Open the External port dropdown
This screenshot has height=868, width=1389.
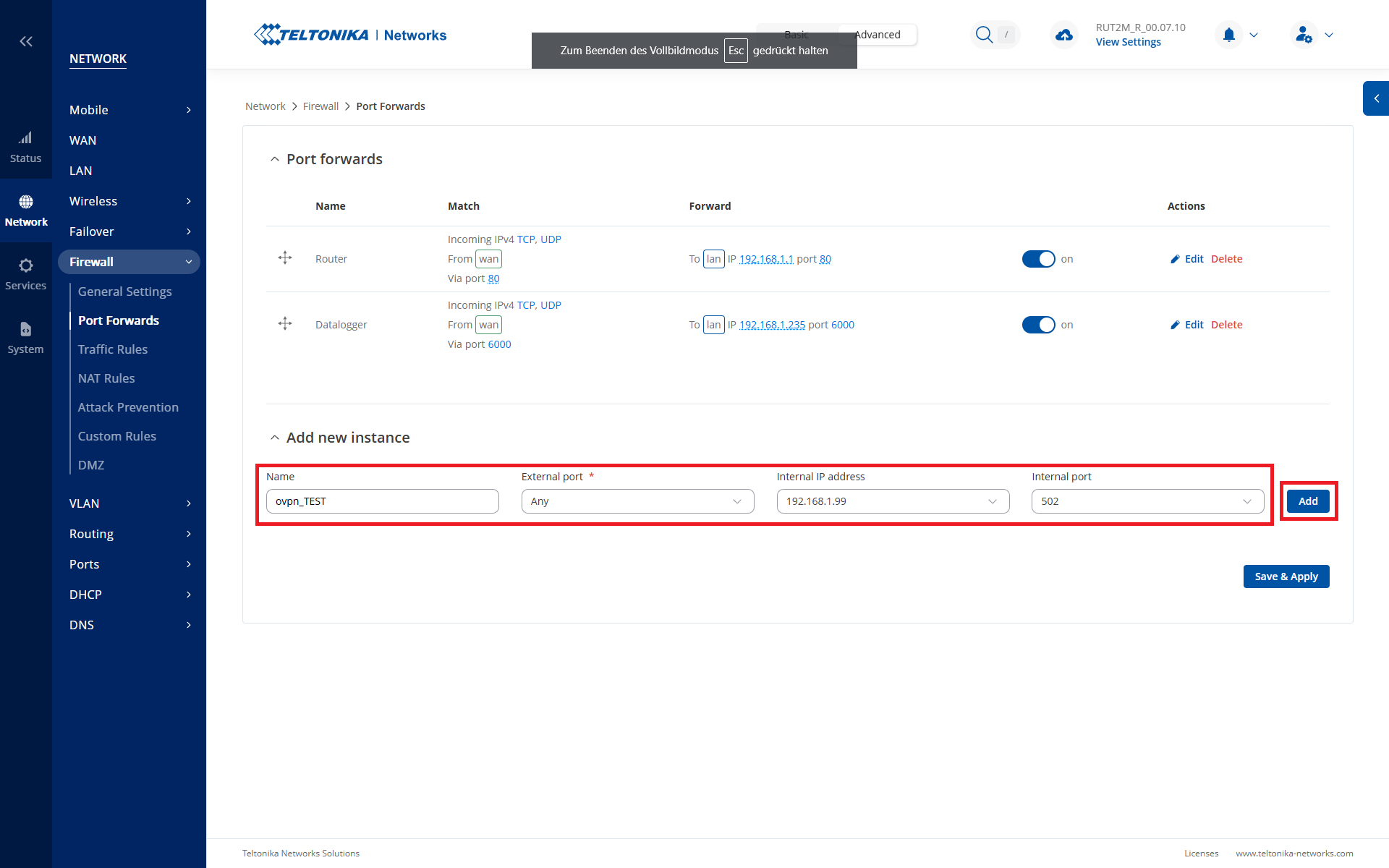637,501
